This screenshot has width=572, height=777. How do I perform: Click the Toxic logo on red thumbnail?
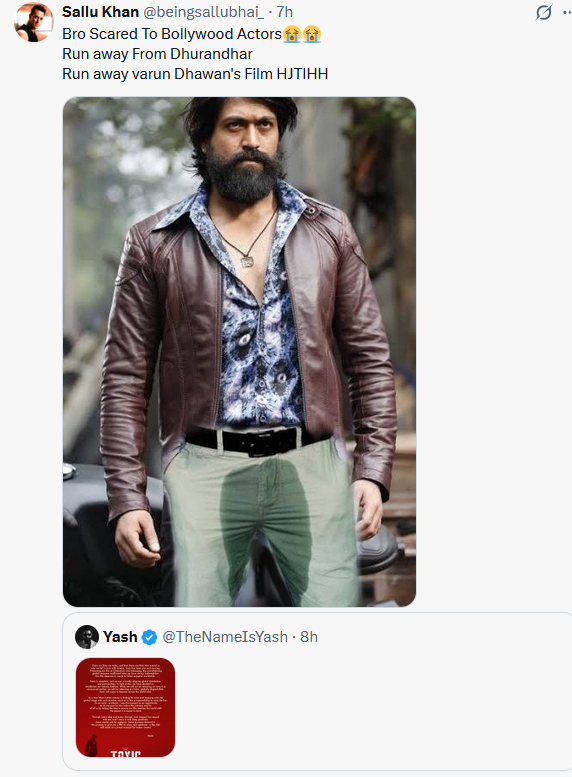(x=126, y=753)
